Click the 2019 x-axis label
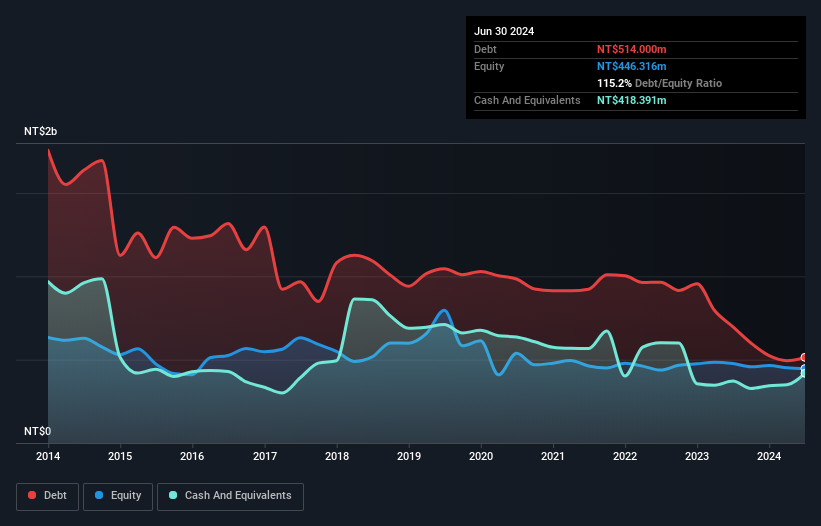The width and height of the screenshot is (821, 526). (409, 456)
